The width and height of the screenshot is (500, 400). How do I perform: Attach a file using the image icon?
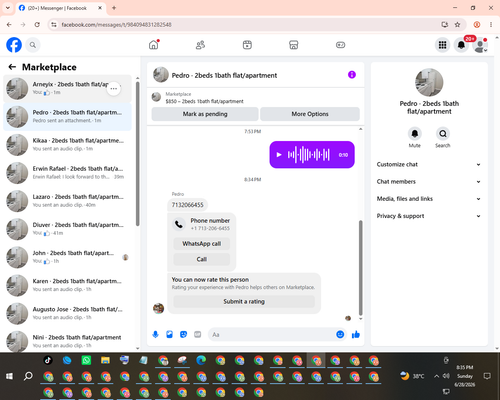tap(169, 334)
